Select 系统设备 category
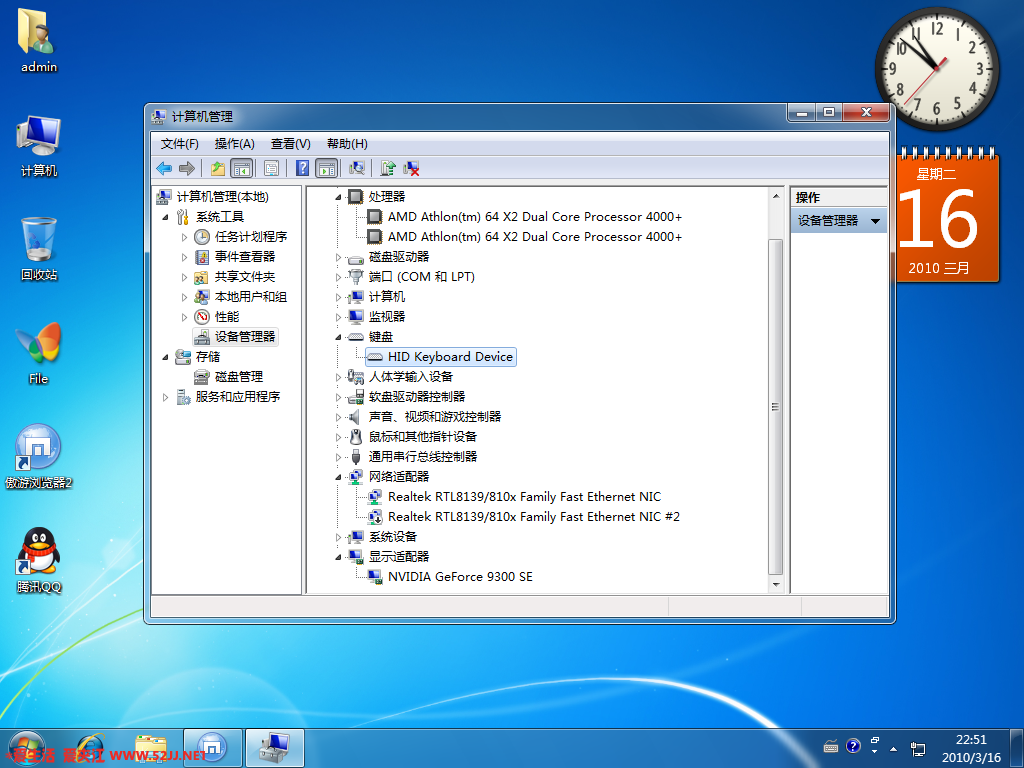The image size is (1024, 768). (x=392, y=537)
